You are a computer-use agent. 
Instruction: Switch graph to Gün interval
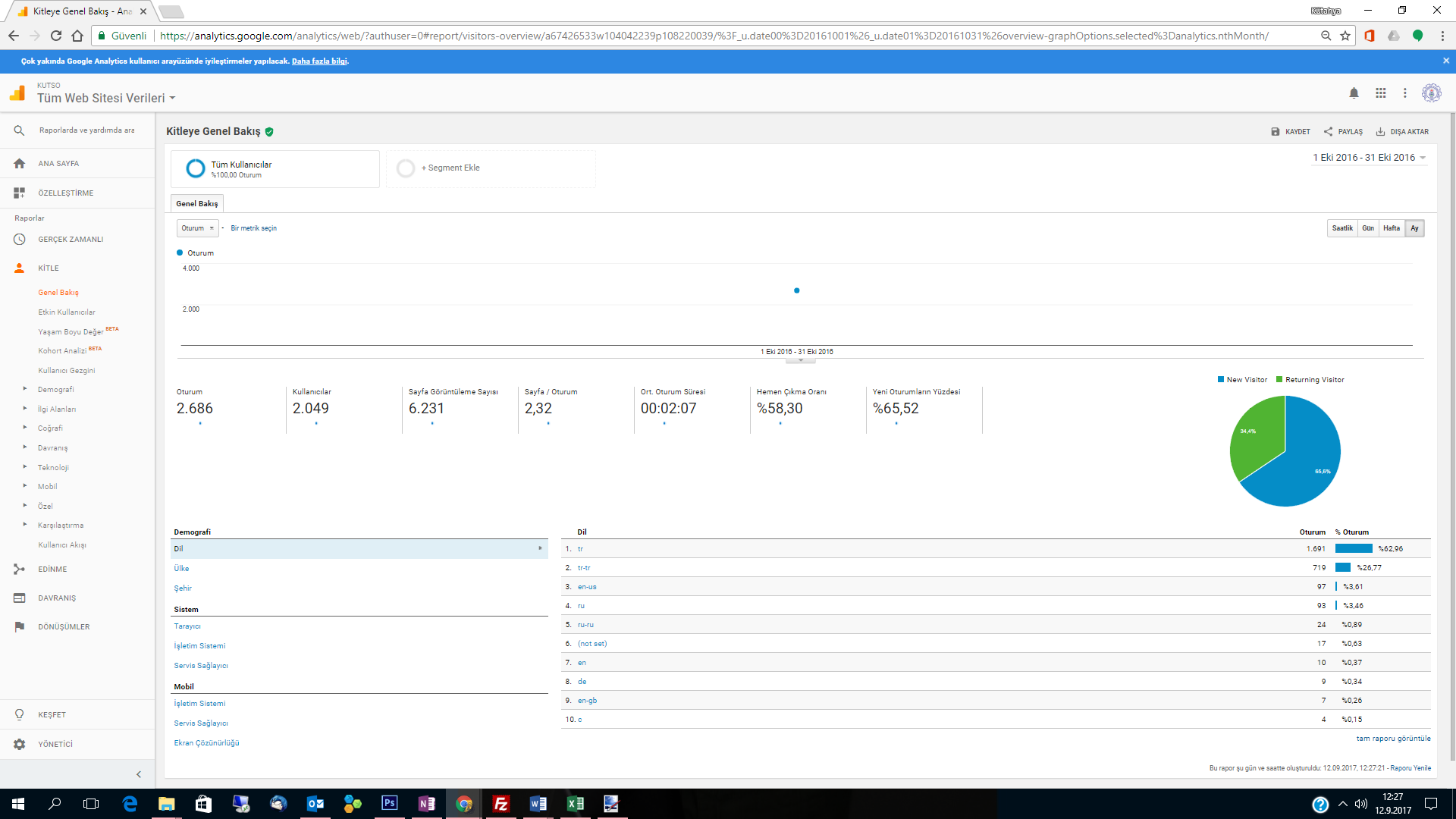tap(1367, 228)
